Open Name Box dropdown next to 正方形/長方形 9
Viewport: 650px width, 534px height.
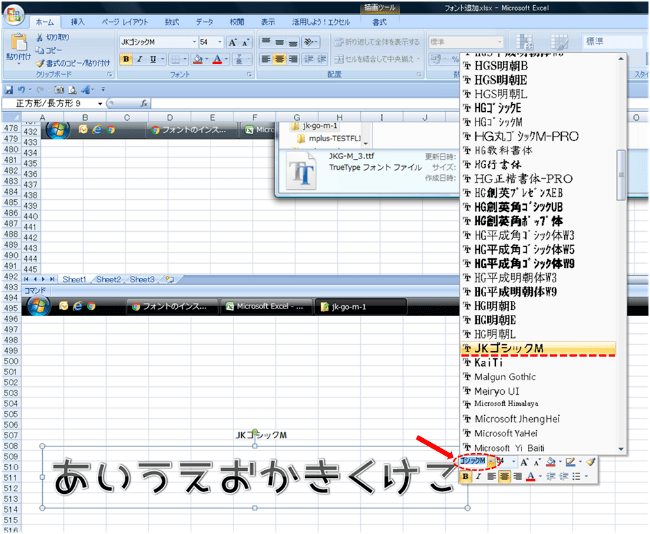[x=100, y=104]
